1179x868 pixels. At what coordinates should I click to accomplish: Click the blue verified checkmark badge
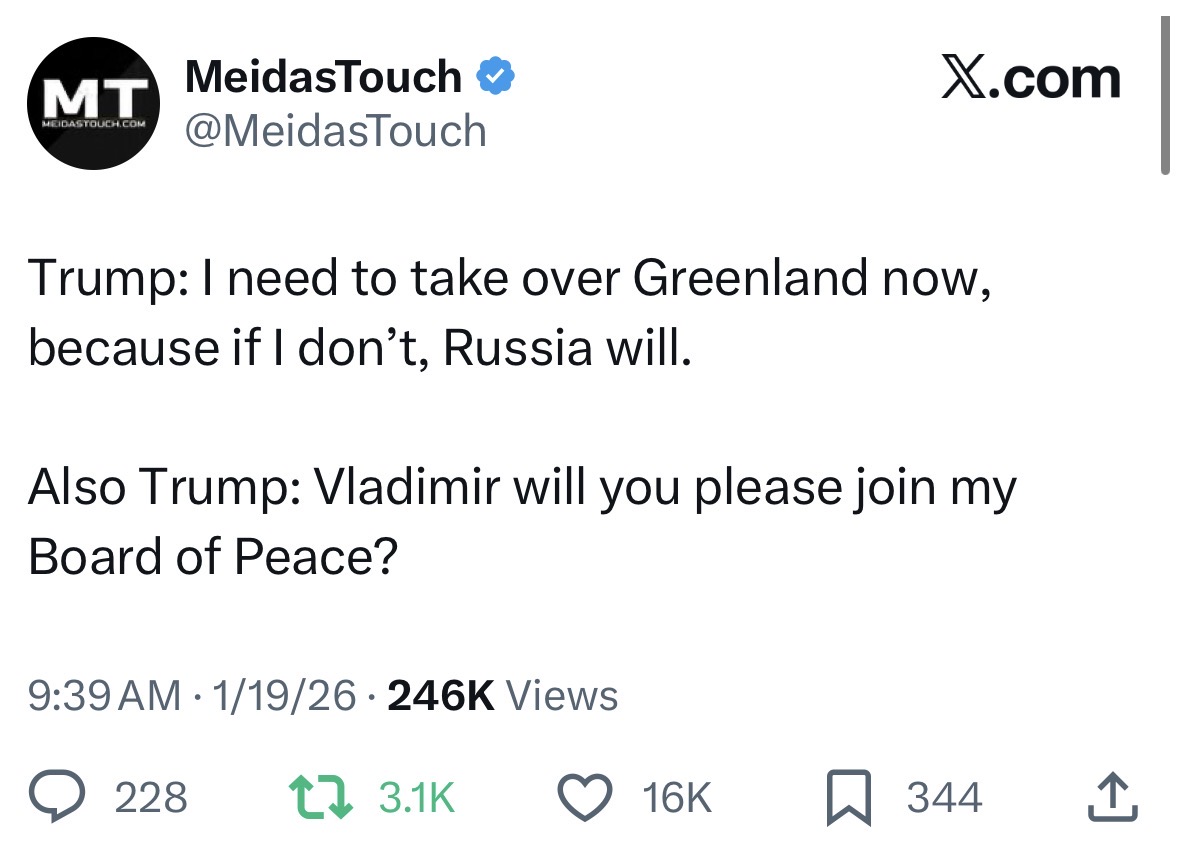(496, 76)
